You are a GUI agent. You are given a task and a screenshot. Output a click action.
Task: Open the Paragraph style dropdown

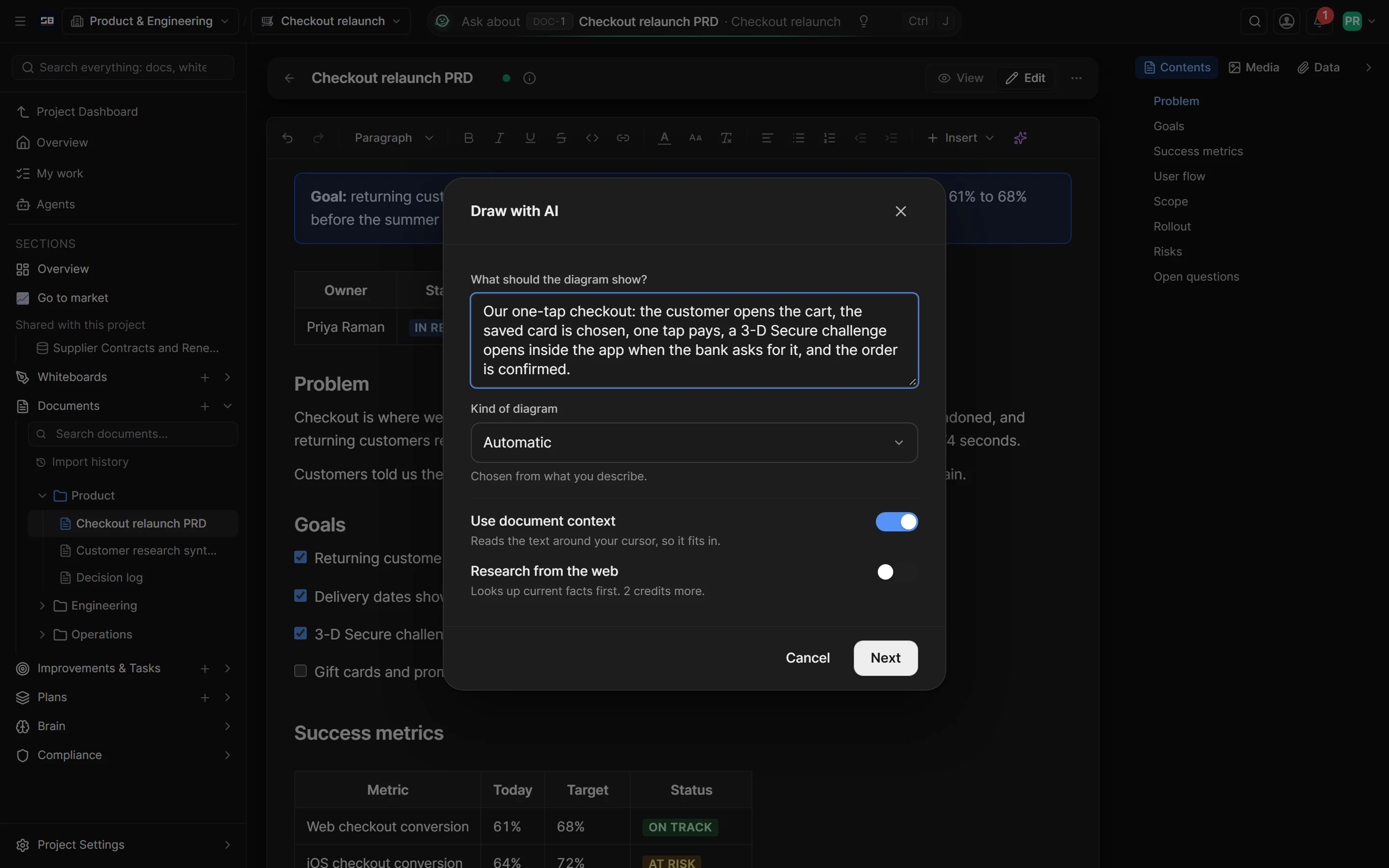394,138
